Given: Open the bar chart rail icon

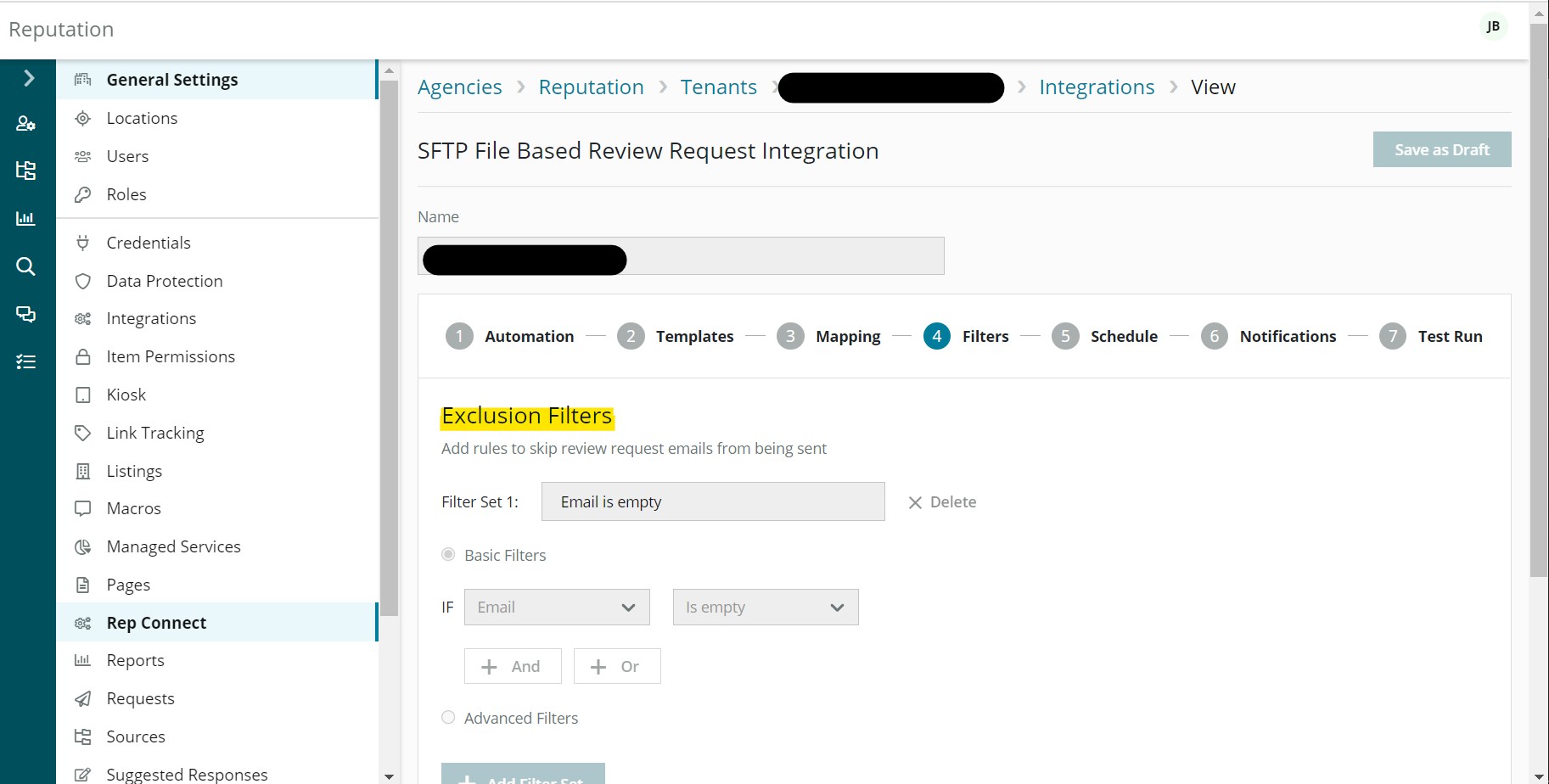Looking at the screenshot, I should [26, 218].
